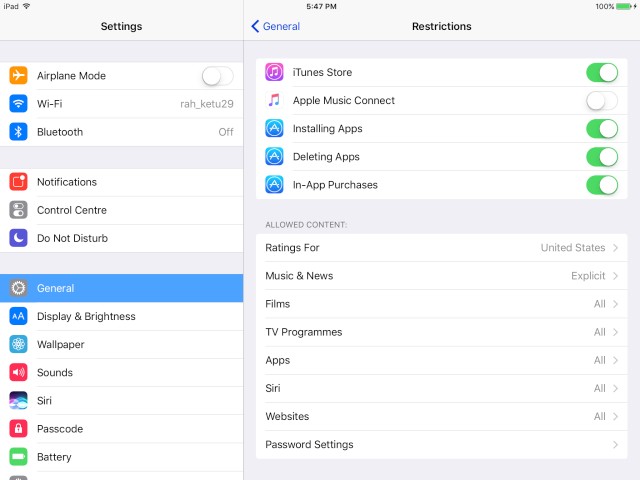The width and height of the screenshot is (640, 480).
Task: Open the Siri content row chevron
Action: tap(616, 388)
